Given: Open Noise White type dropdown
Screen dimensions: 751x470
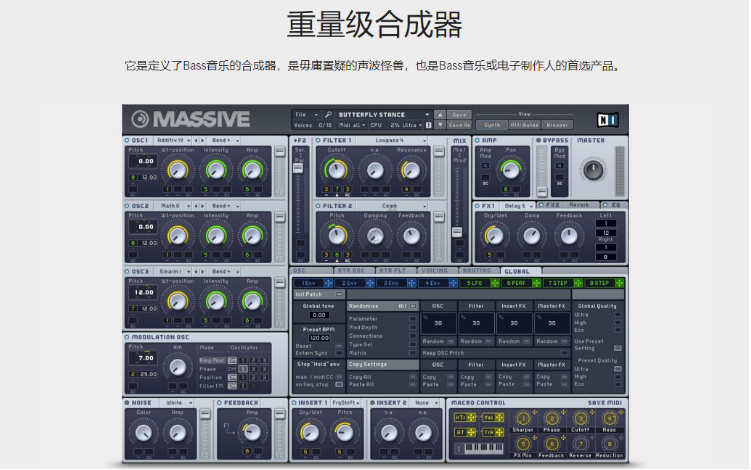Looking at the screenshot, I should (177, 403).
